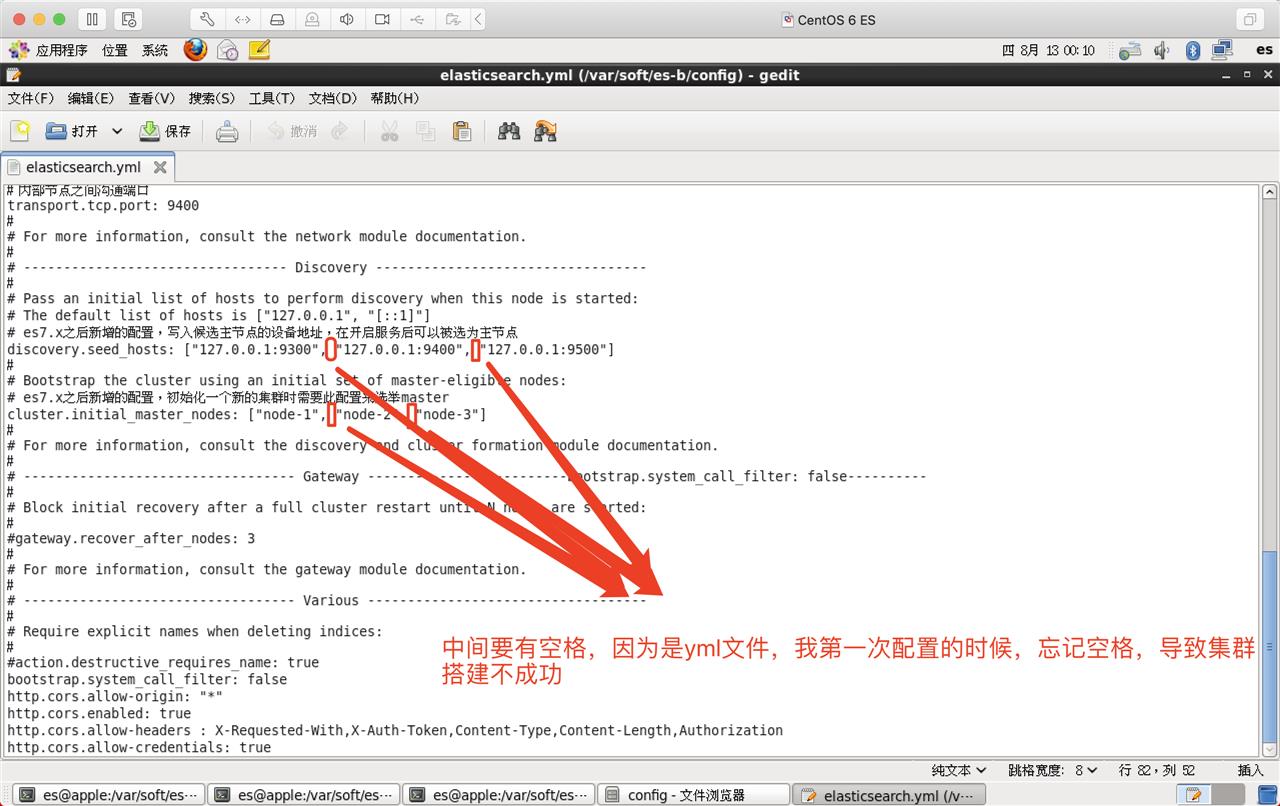This screenshot has height=806, width=1280.
Task: Open the VM hard disk icon
Action: 277,19
